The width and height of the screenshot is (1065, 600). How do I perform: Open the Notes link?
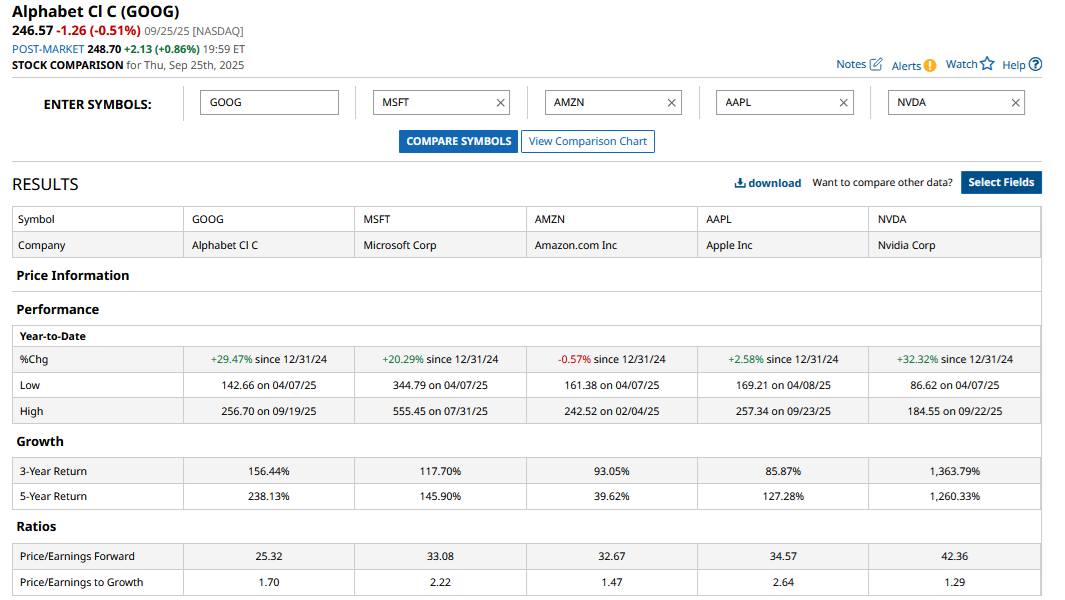tap(851, 64)
